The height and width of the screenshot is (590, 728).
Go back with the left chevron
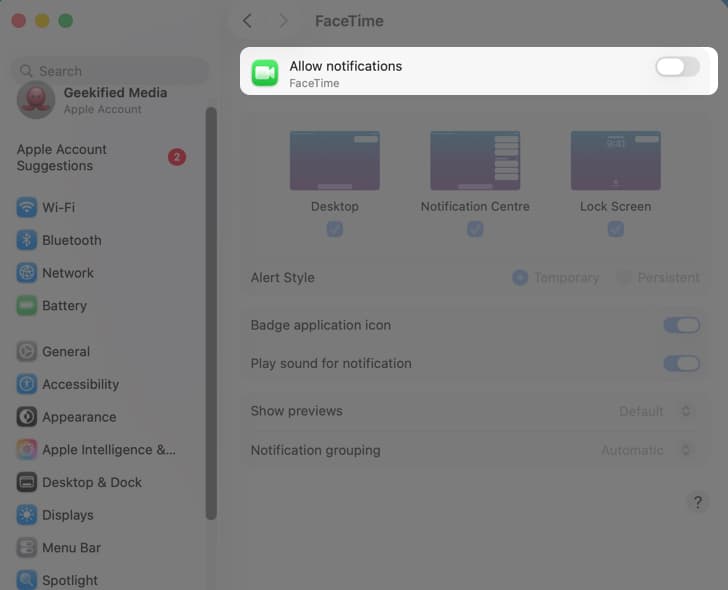pyautogui.click(x=247, y=21)
